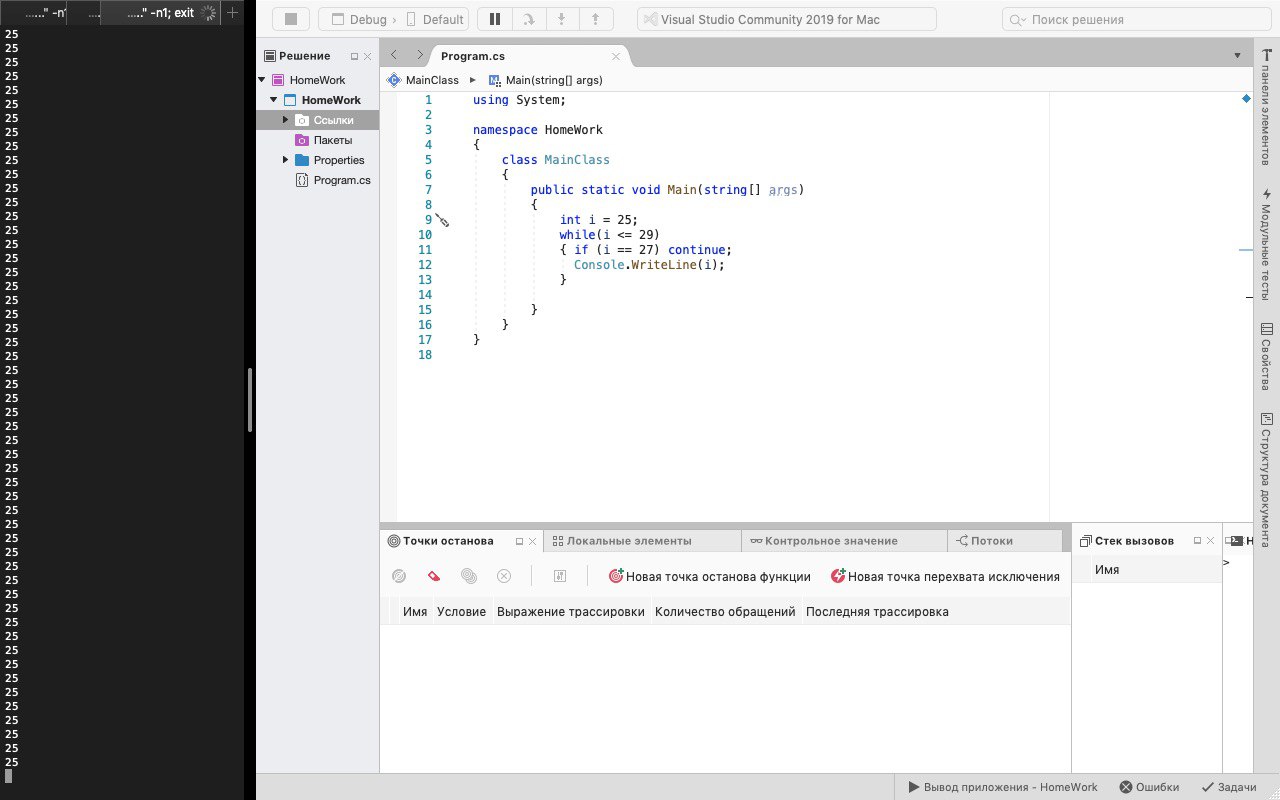Add a new function breakpoint

(x=709, y=576)
